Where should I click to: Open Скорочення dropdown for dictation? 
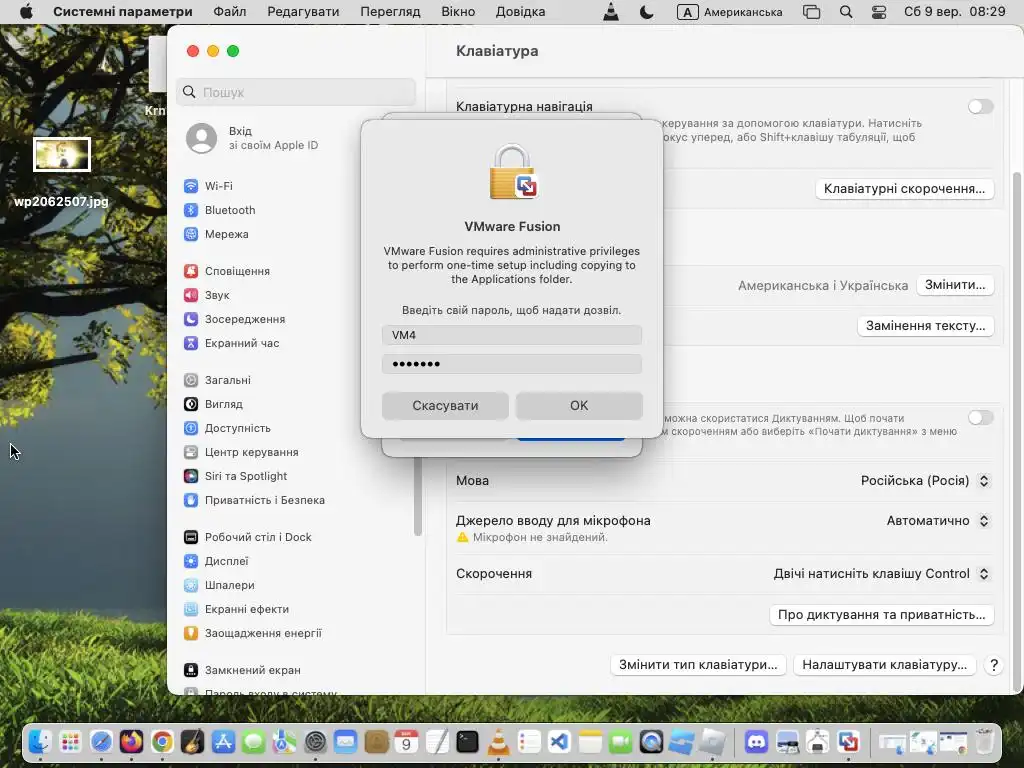[x=882, y=573]
